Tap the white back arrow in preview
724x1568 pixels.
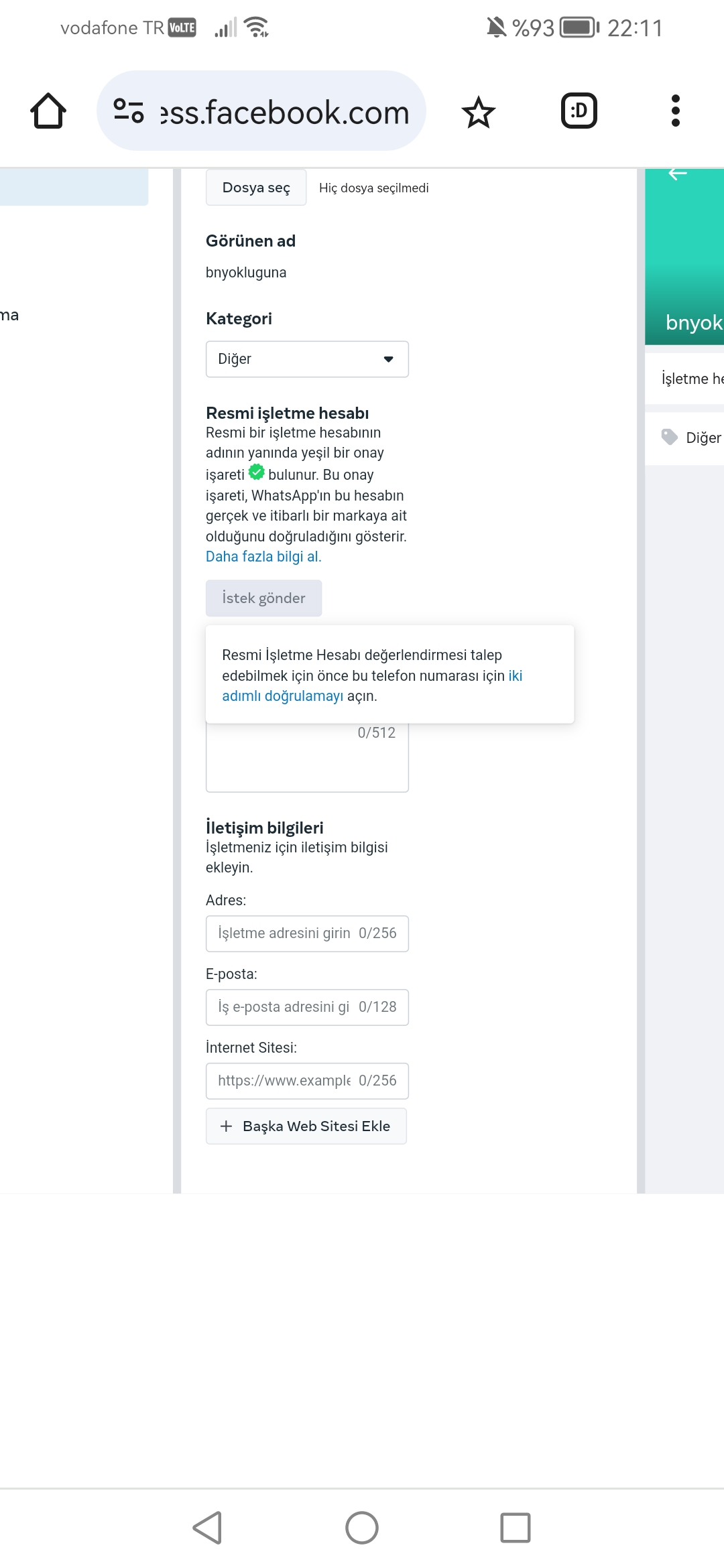[678, 174]
